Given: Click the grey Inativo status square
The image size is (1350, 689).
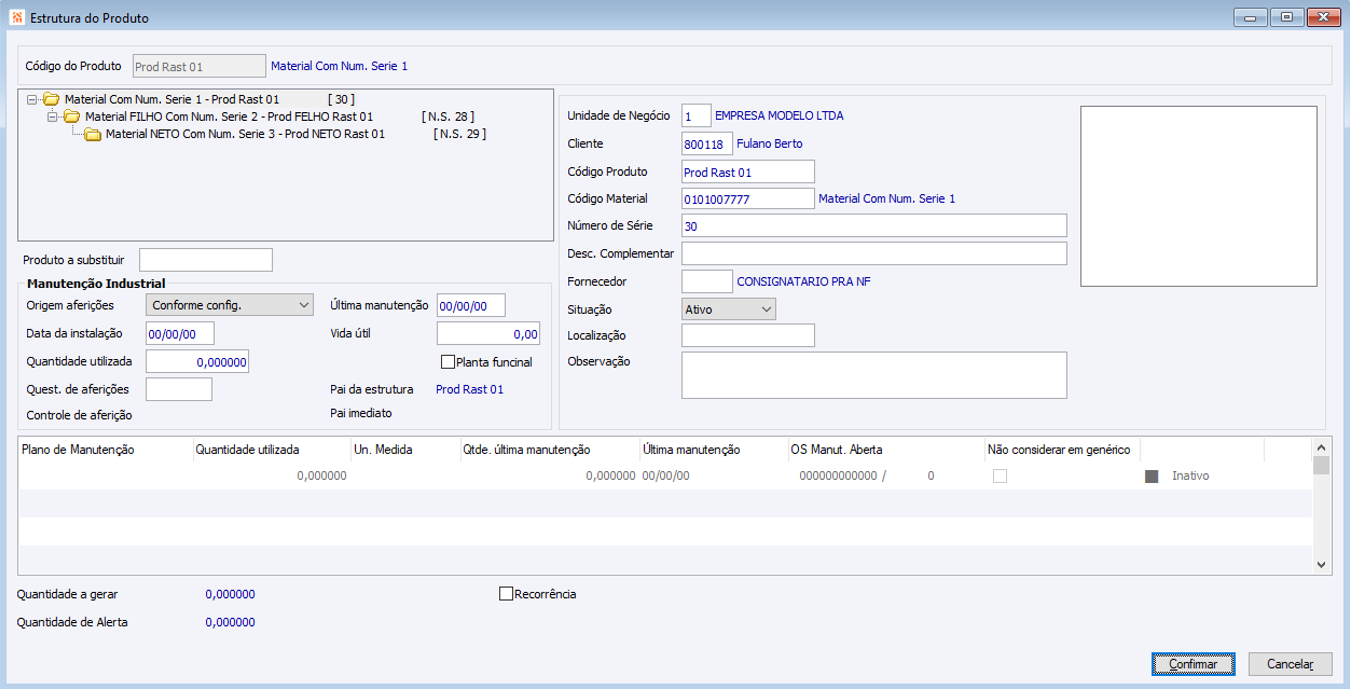Looking at the screenshot, I should [x=1151, y=476].
